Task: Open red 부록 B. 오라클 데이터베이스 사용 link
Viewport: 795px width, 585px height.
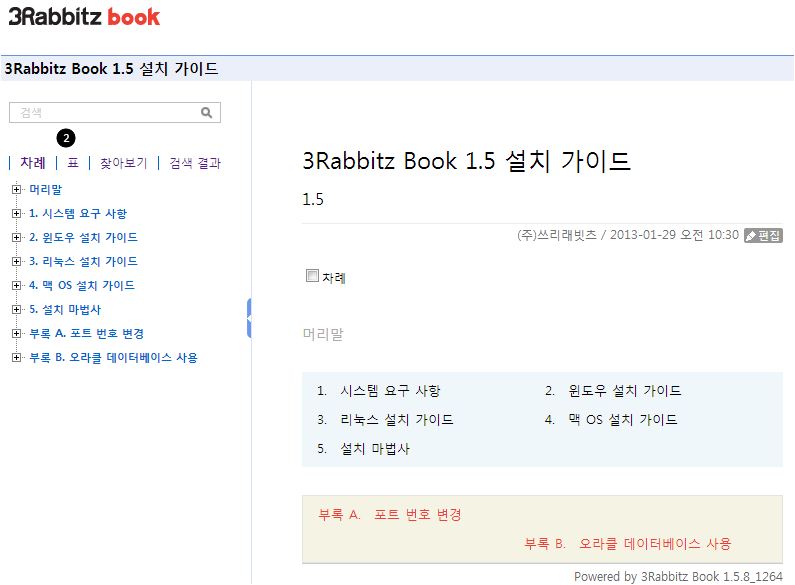Action: pyautogui.click(x=628, y=544)
